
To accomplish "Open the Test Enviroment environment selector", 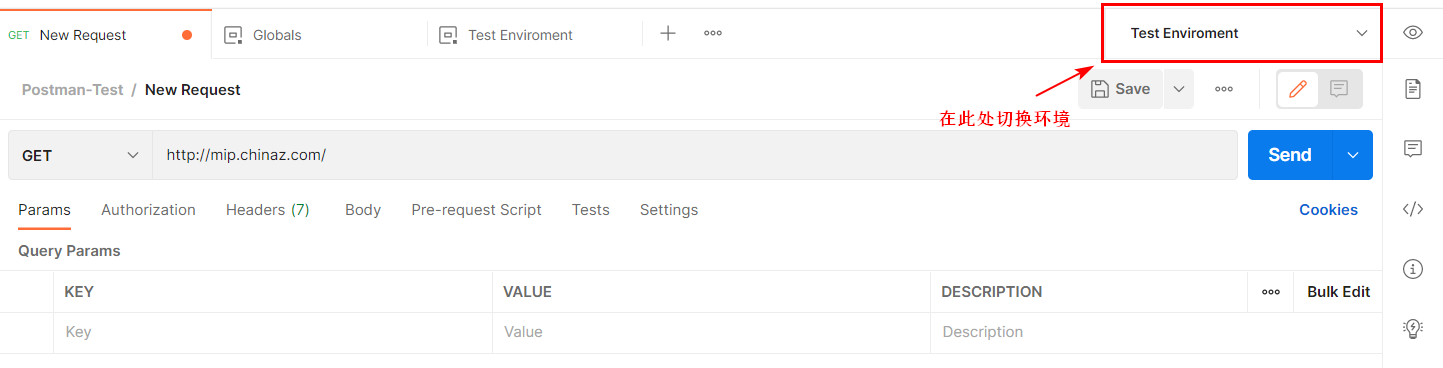I will pyautogui.click(x=1241, y=33).
